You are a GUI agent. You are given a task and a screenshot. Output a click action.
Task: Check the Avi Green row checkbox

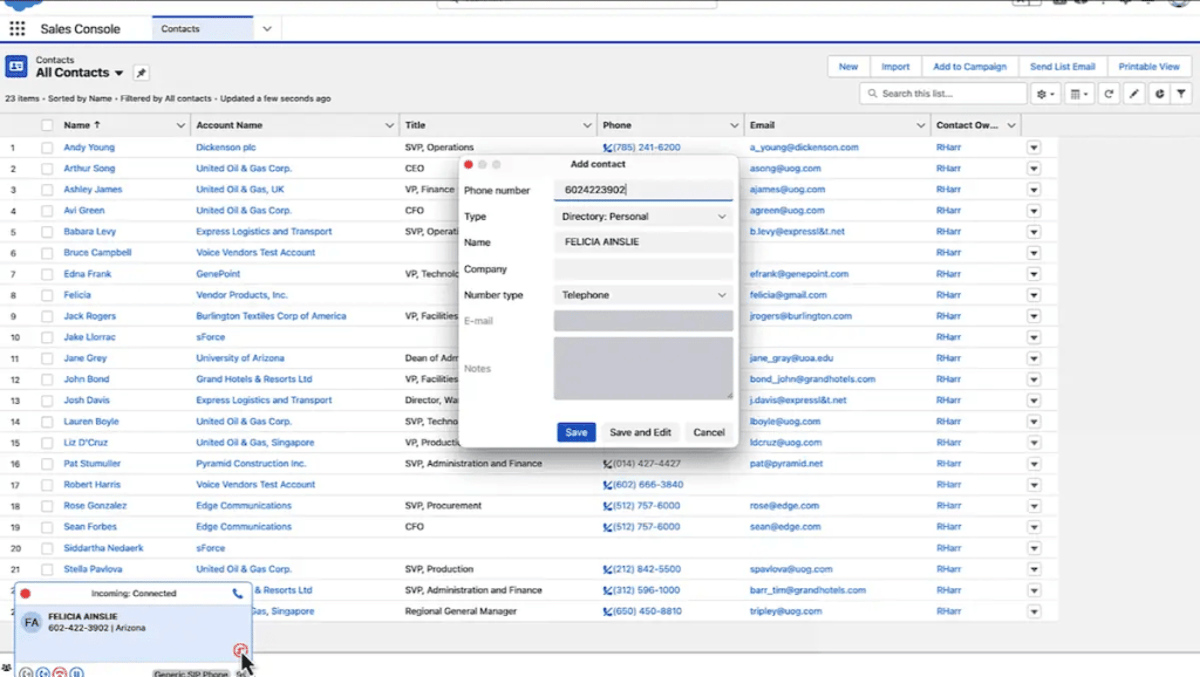[x=47, y=211]
